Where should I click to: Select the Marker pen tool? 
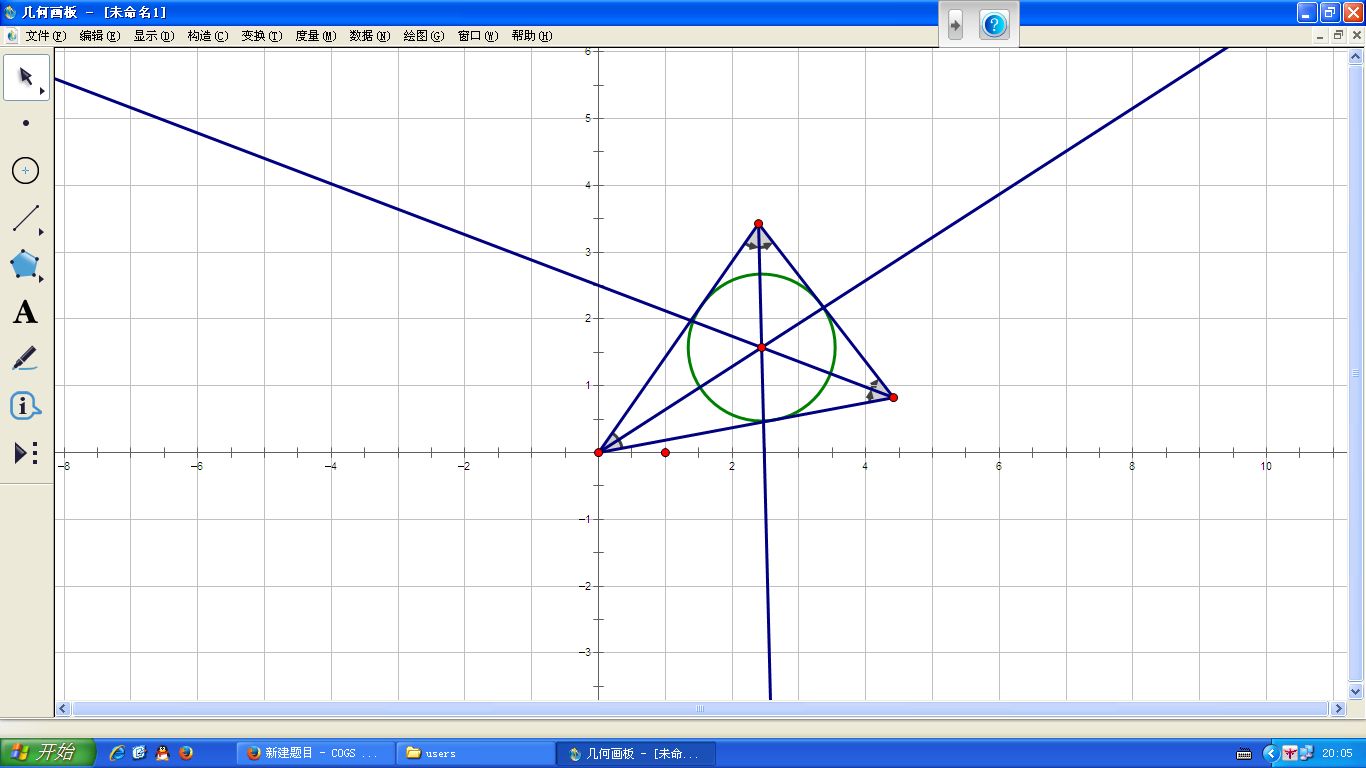click(25, 358)
